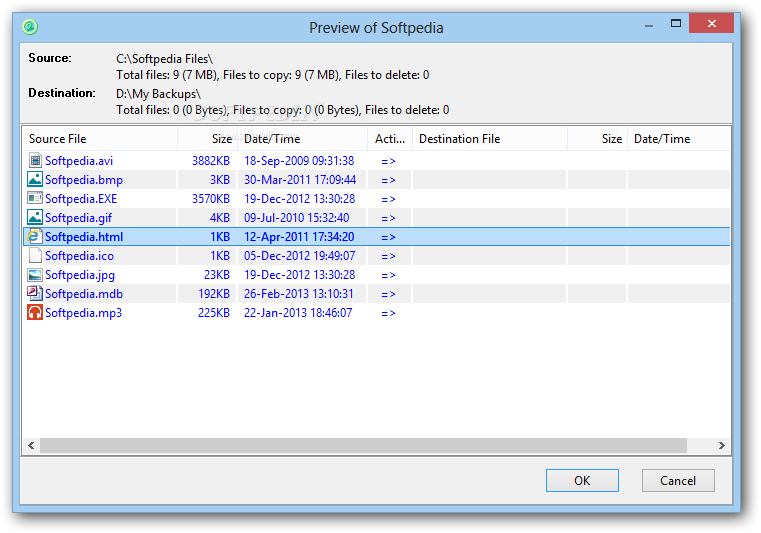Click the date 09-Jul-2010 15:32:40

[297, 217]
